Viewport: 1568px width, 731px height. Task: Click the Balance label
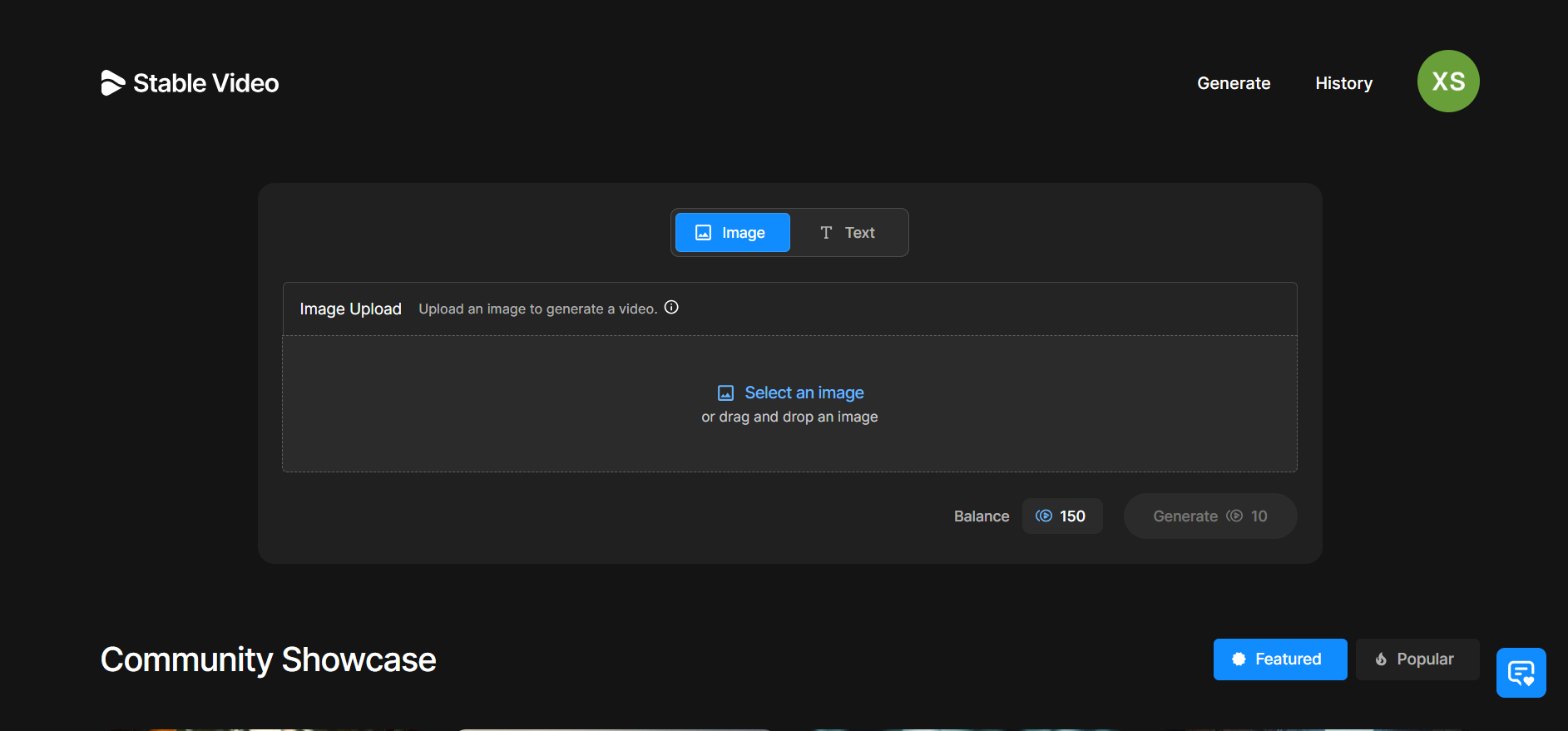click(982, 516)
